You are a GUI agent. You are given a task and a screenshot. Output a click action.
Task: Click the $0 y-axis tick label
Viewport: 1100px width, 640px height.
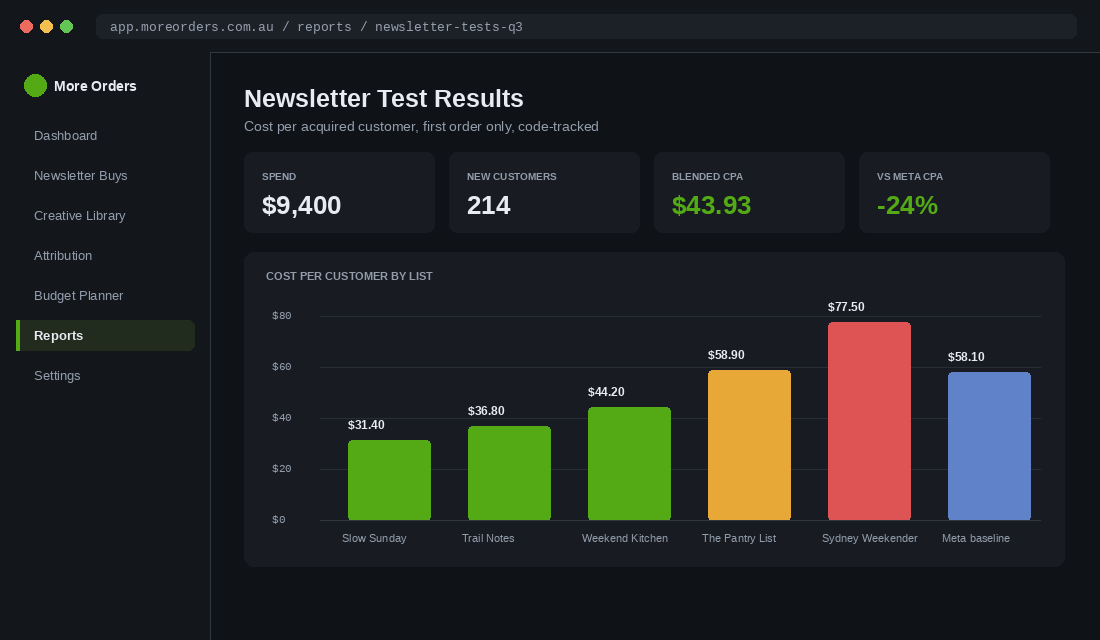(x=279, y=520)
